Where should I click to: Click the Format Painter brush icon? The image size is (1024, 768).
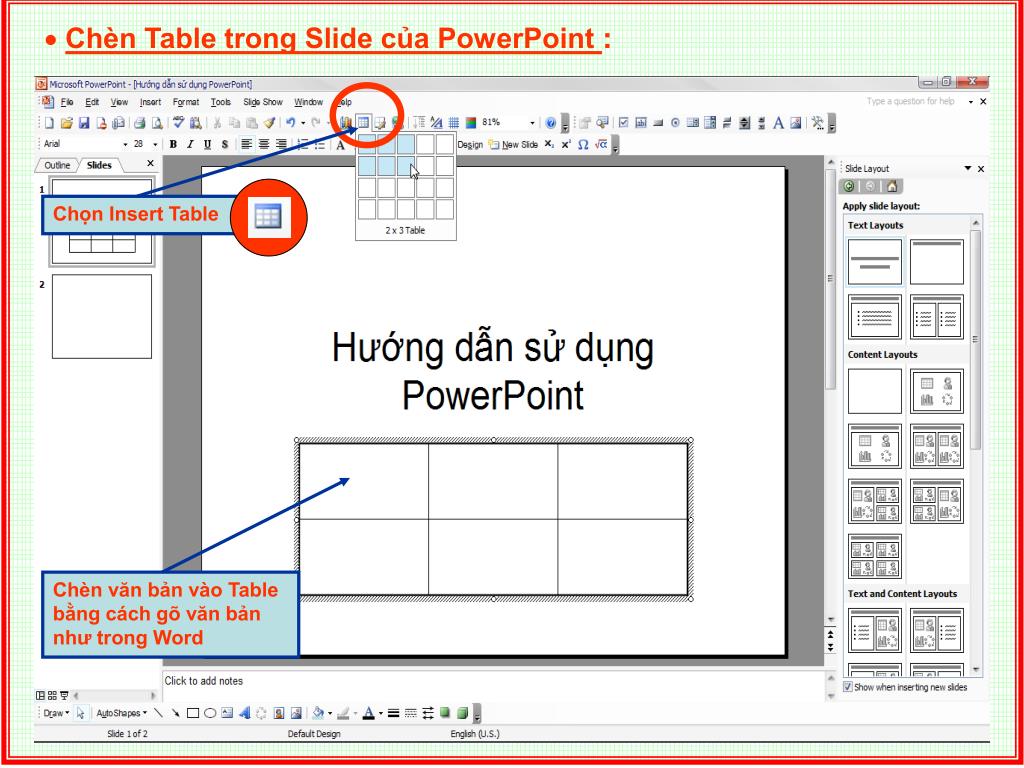269,123
